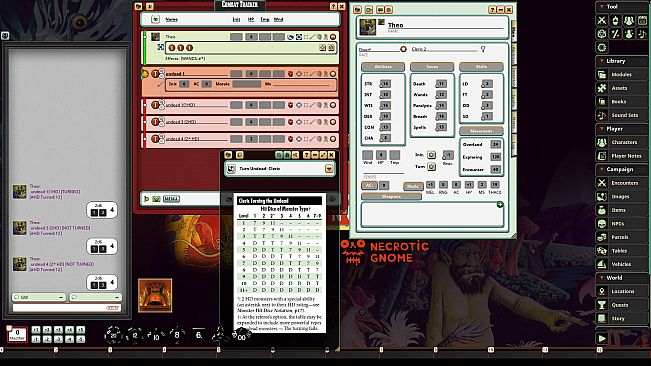
Task: Pick the d10 die
Action: 156,335
